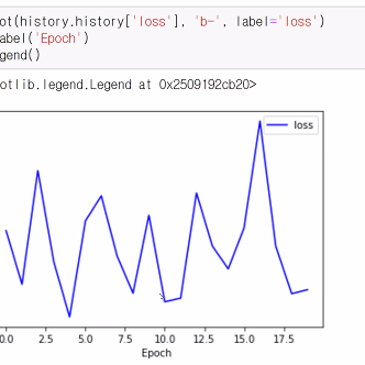Screen dimensions: 365x365
Task: Click the code cell line with history.history
Action: 162,22
